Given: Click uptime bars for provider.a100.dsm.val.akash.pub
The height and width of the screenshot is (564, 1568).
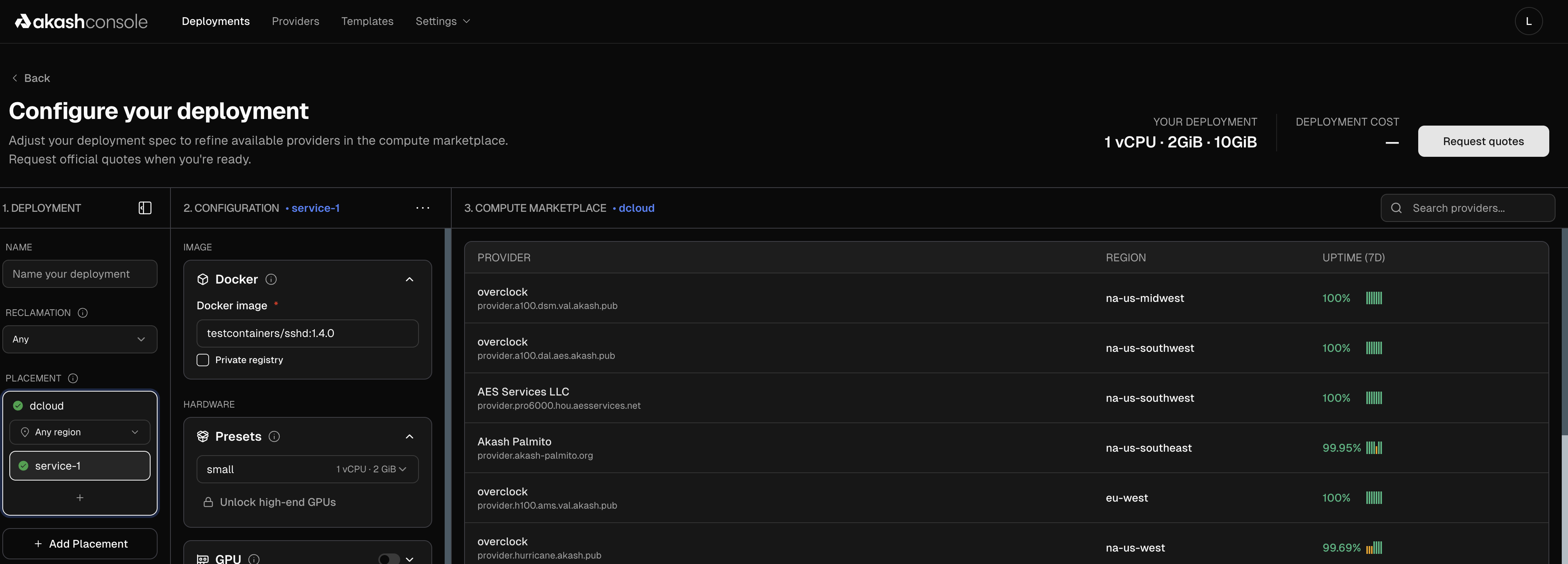Looking at the screenshot, I should pyautogui.click(x=1374, y=298).
